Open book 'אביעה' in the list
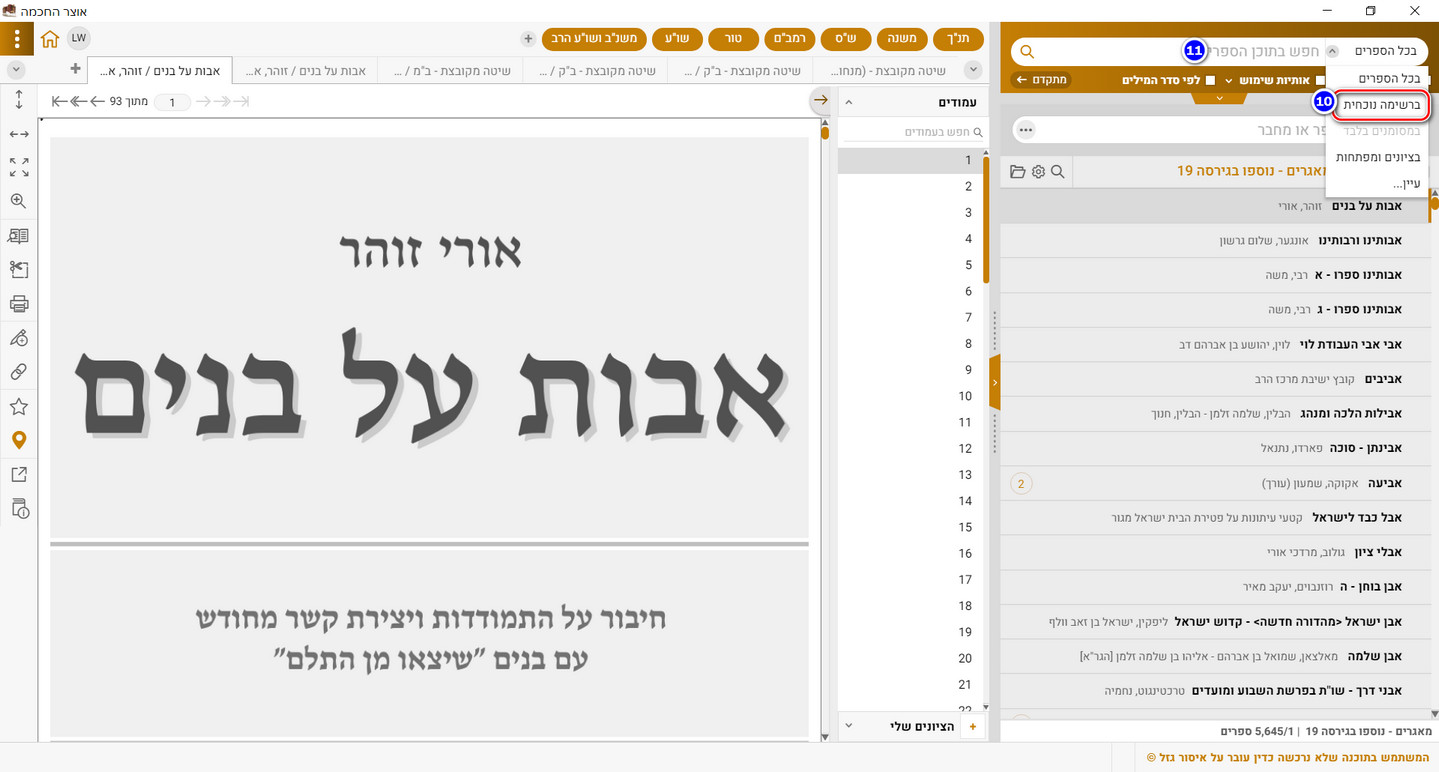1439x772 pixels. (x=1214, y=483)
